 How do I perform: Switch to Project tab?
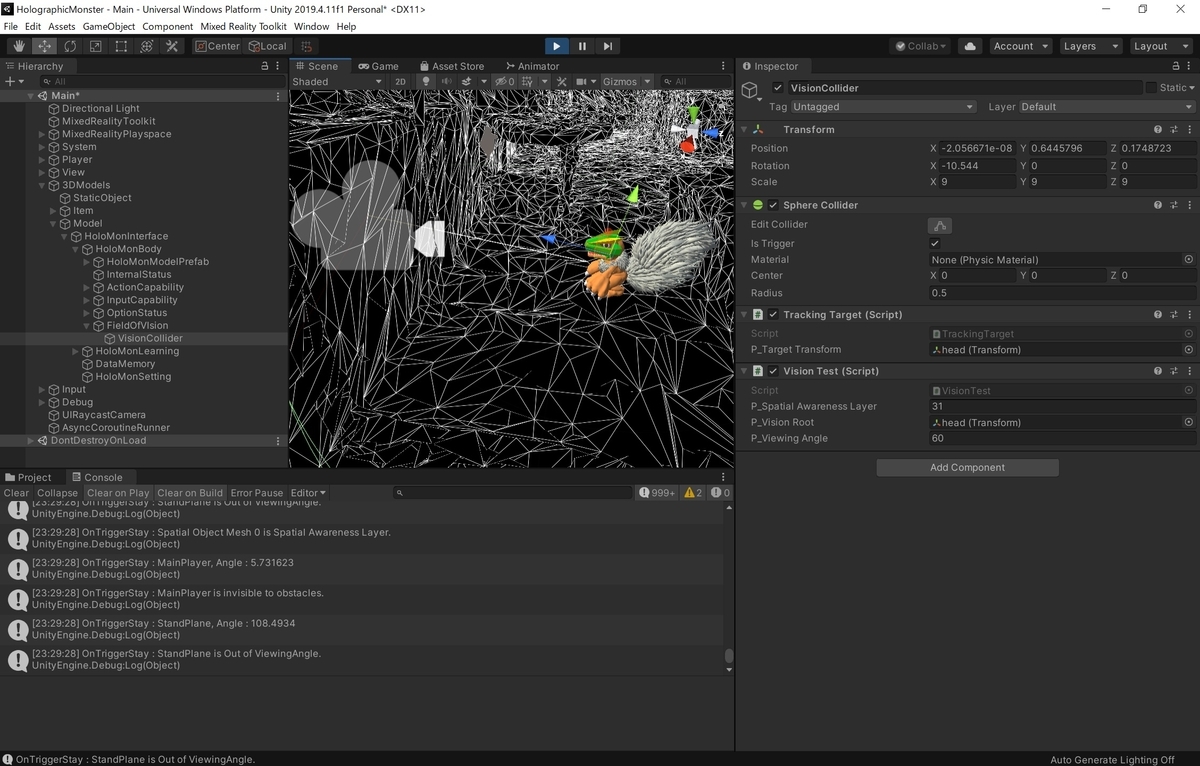(28, 477)
